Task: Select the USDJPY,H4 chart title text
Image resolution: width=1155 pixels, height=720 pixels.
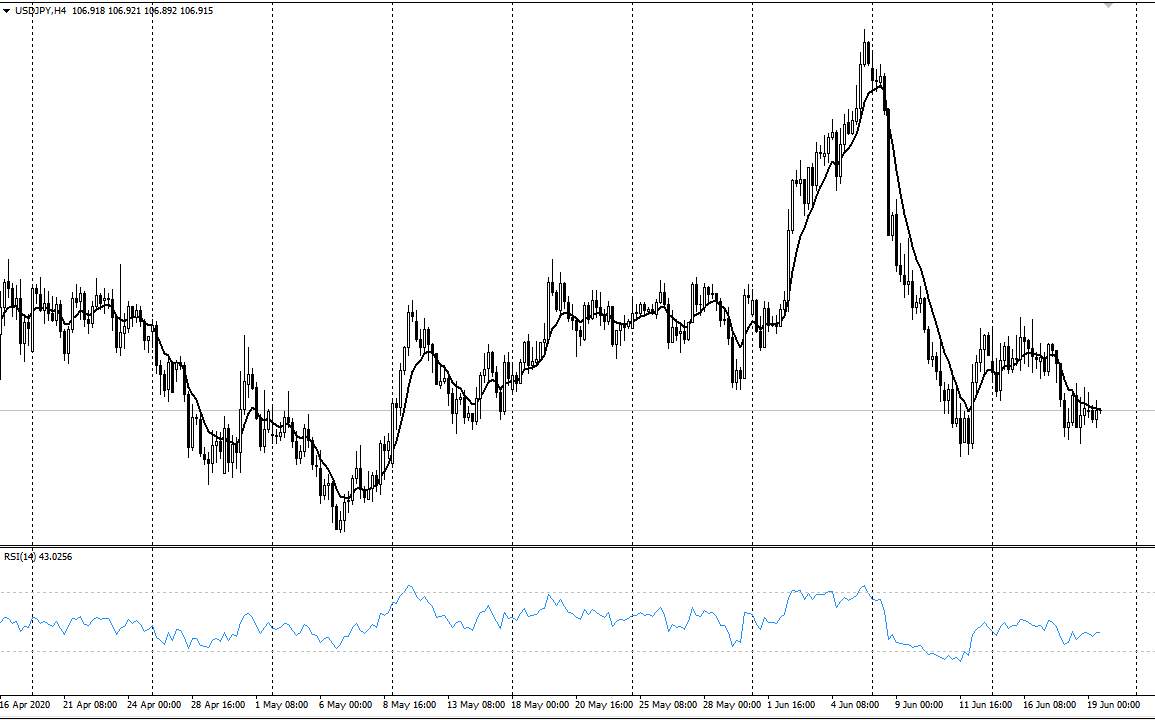Action: click(41, 11)
